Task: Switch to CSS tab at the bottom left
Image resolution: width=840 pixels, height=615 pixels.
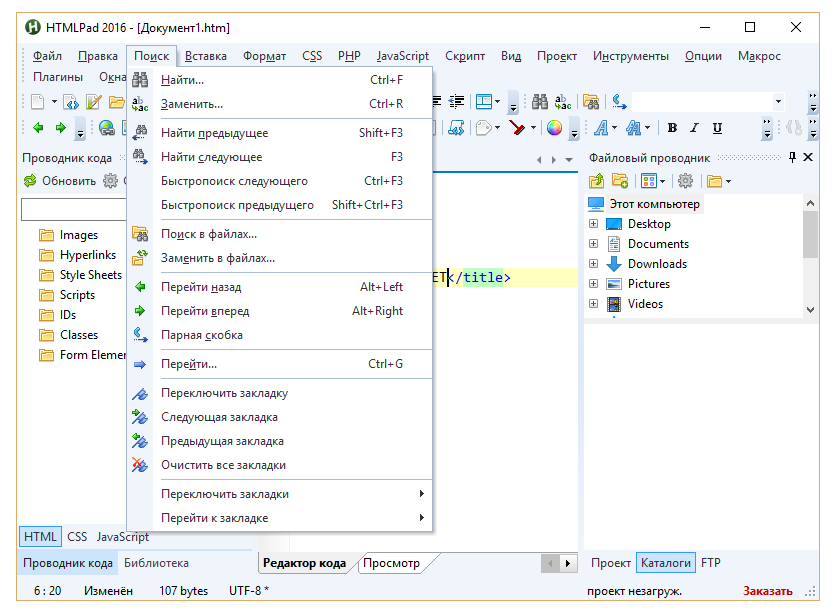Action: click(x=77, y=537)
